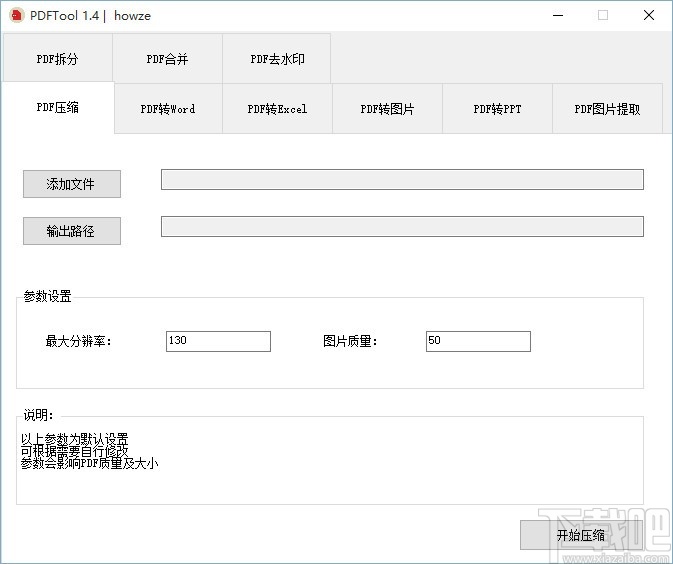
Task: Edit the 最大分辨率 value field
Action: click(218, 341)
